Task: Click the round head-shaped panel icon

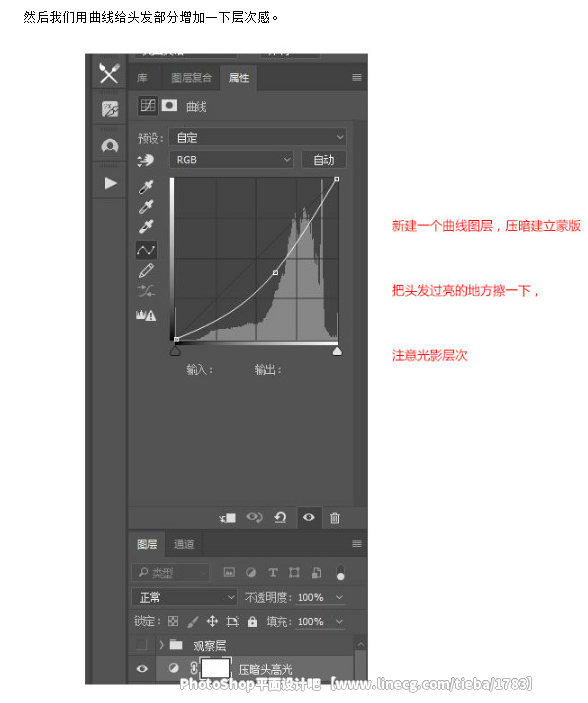Action: (110, 146)
